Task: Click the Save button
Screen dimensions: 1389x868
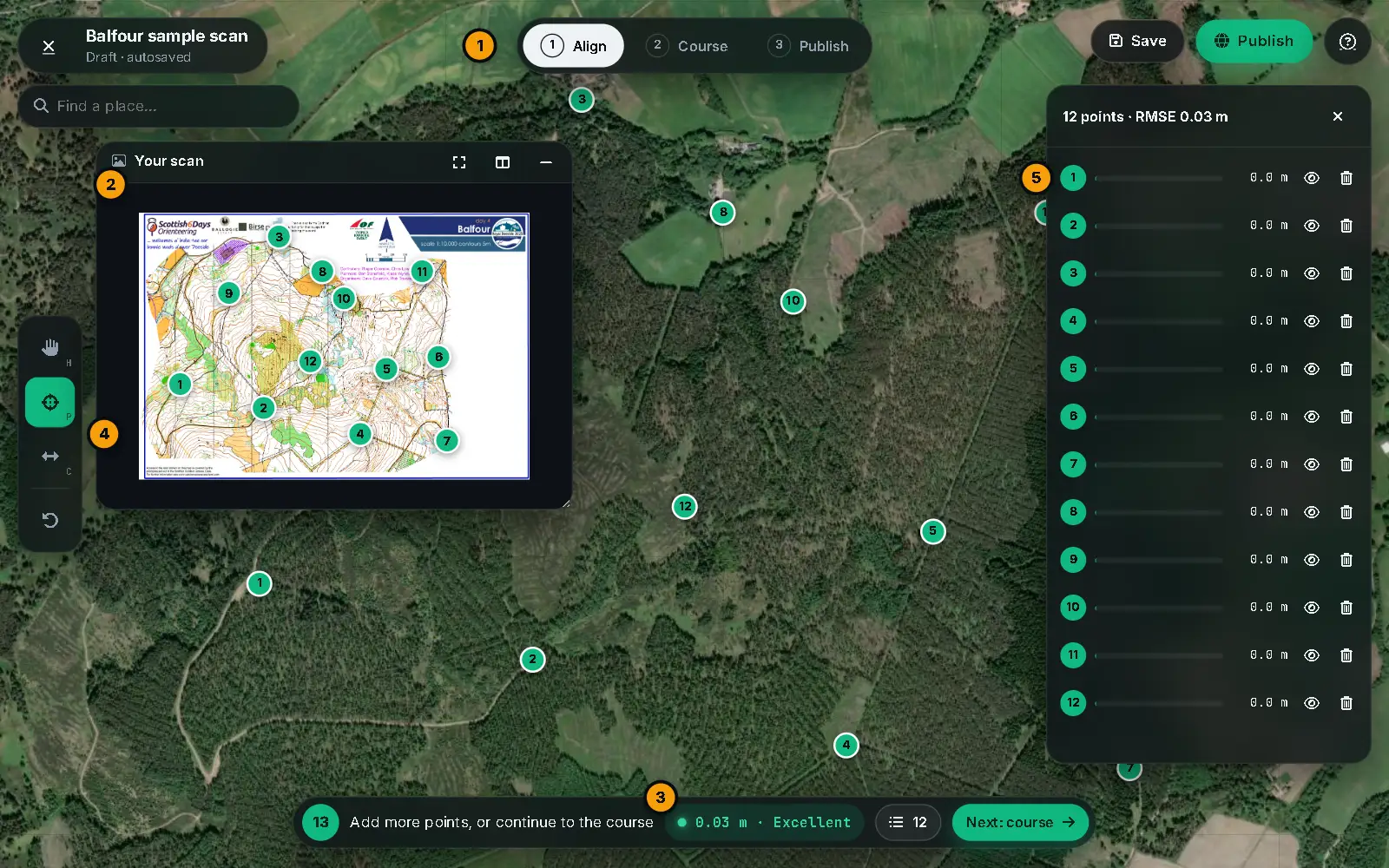Action: pyautogui.click(x=1137, y=41)
